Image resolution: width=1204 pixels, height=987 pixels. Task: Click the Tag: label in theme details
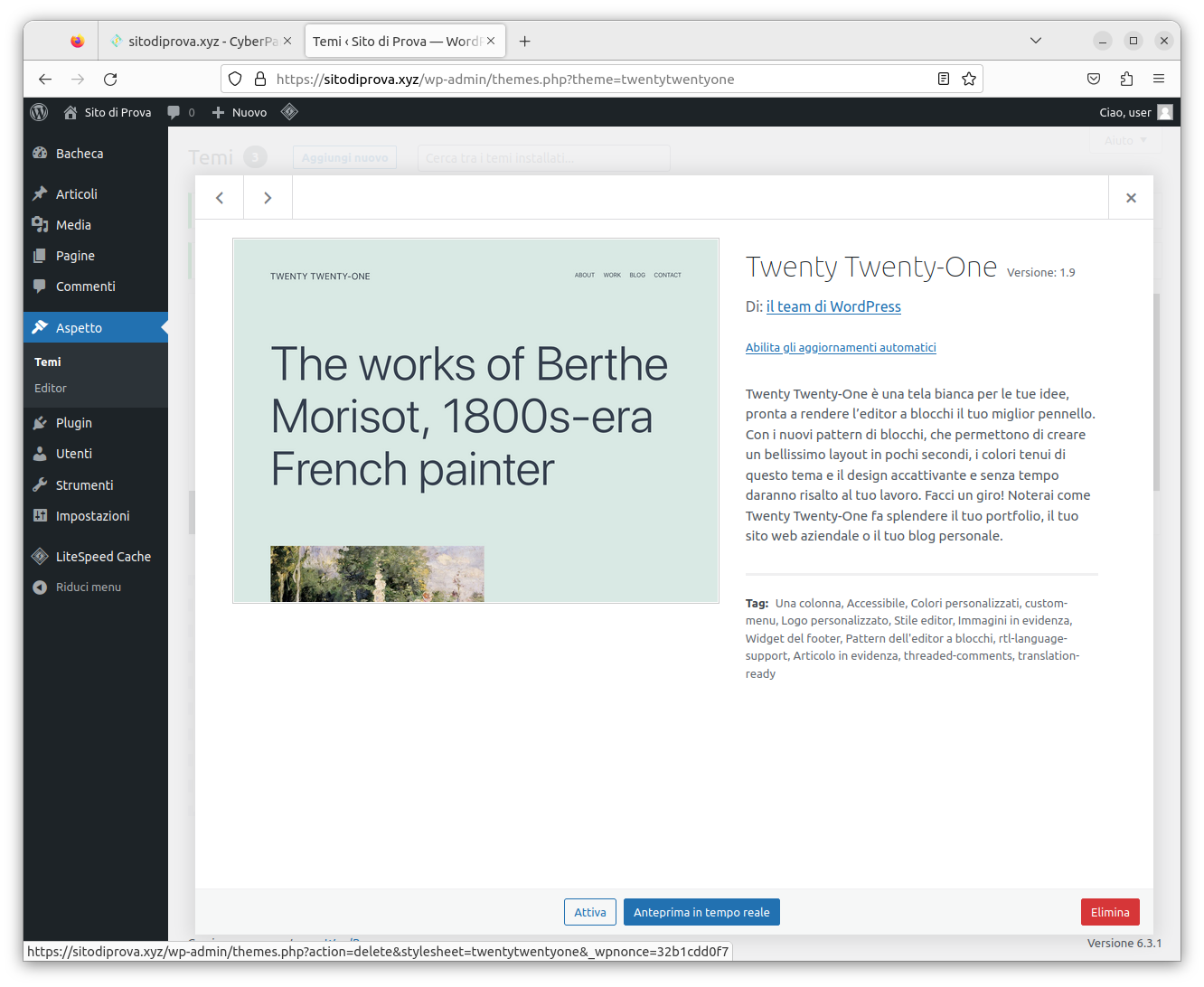click(757, 604)
